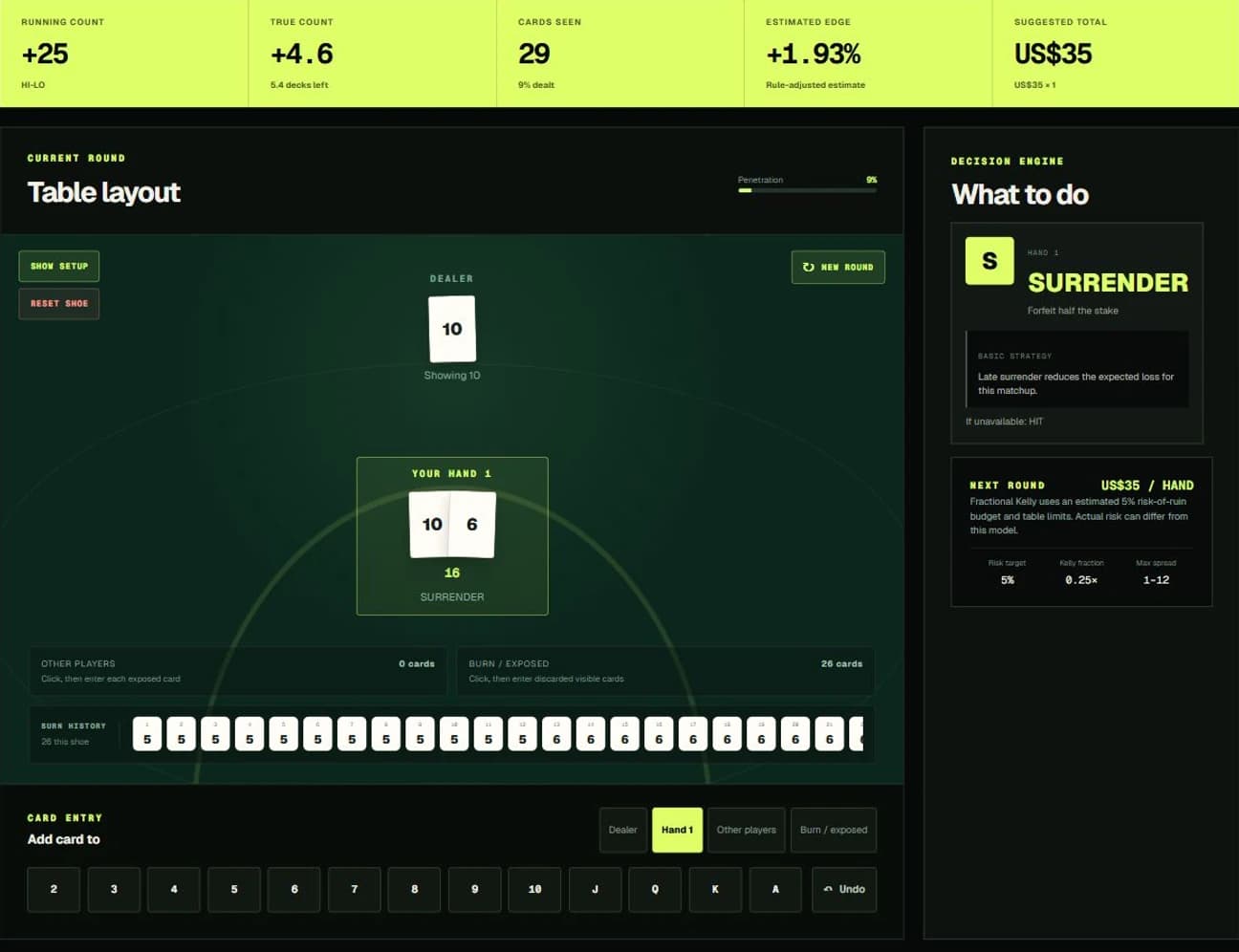Click the Suggested Total US$35 value

click(x=1053, y=54)
